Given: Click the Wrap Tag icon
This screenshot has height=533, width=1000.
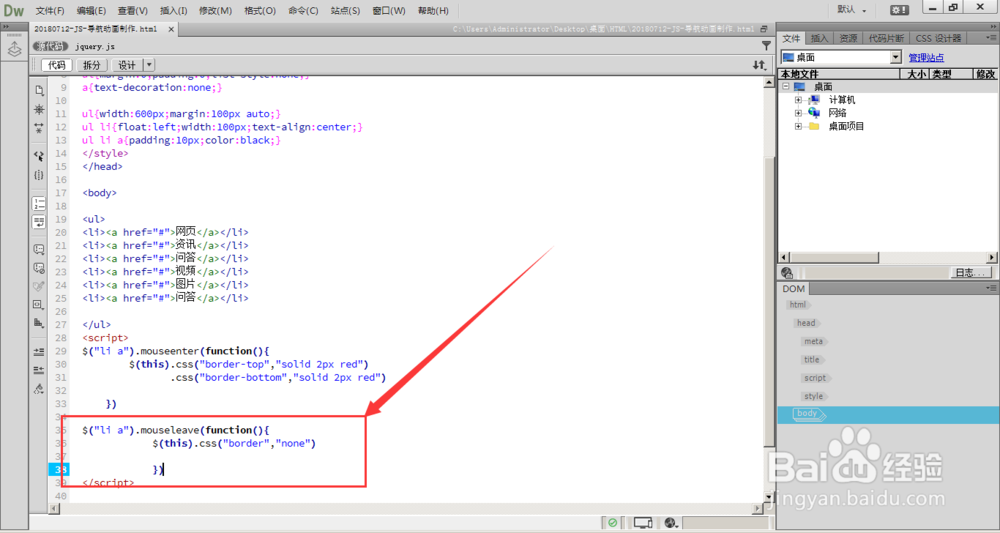Looking at the screenshot, I should pyautogui.click(x=39, y=287).
